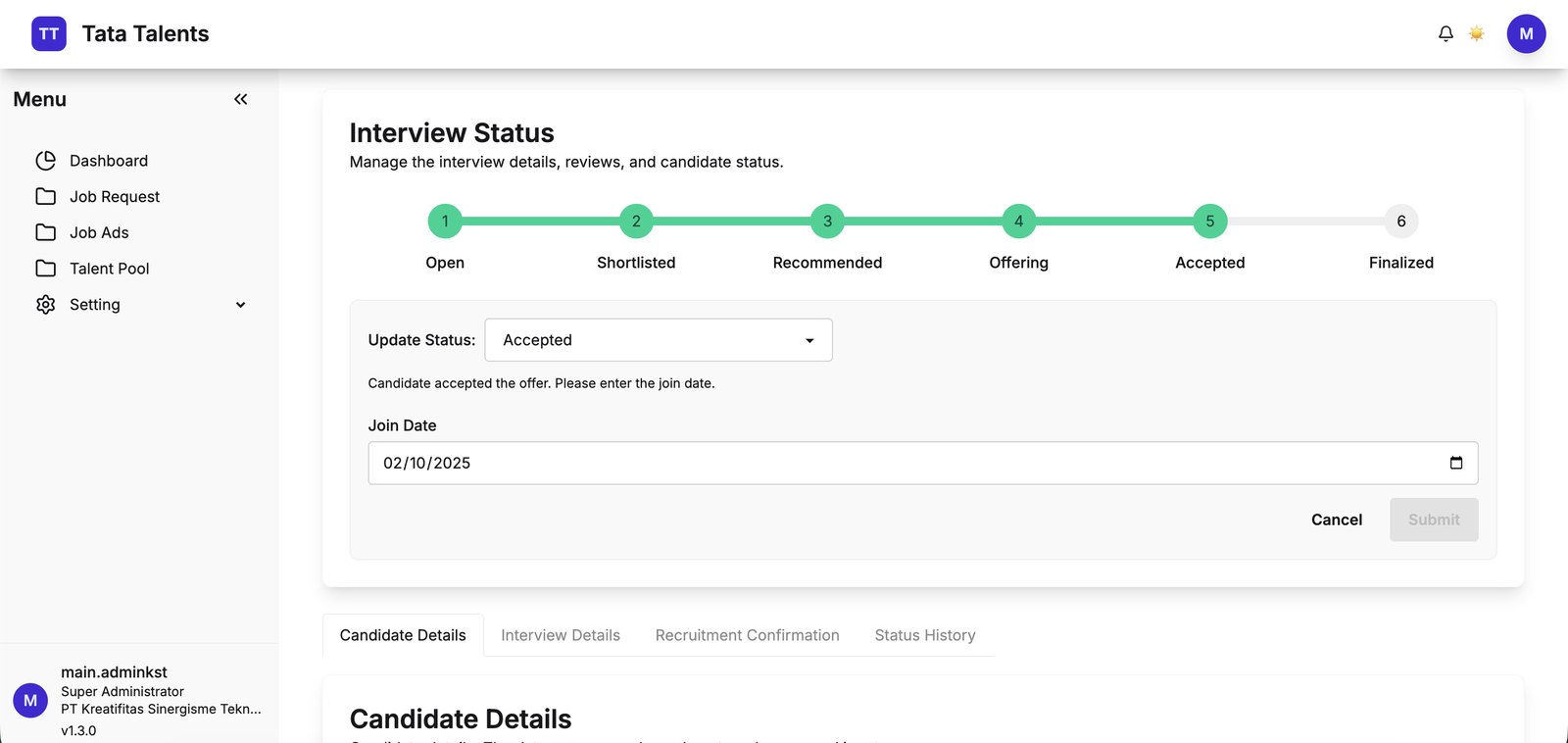Select step 2 Shortlisted circle
Viewport: 1568px width, 743px height.
pos(636,222)
